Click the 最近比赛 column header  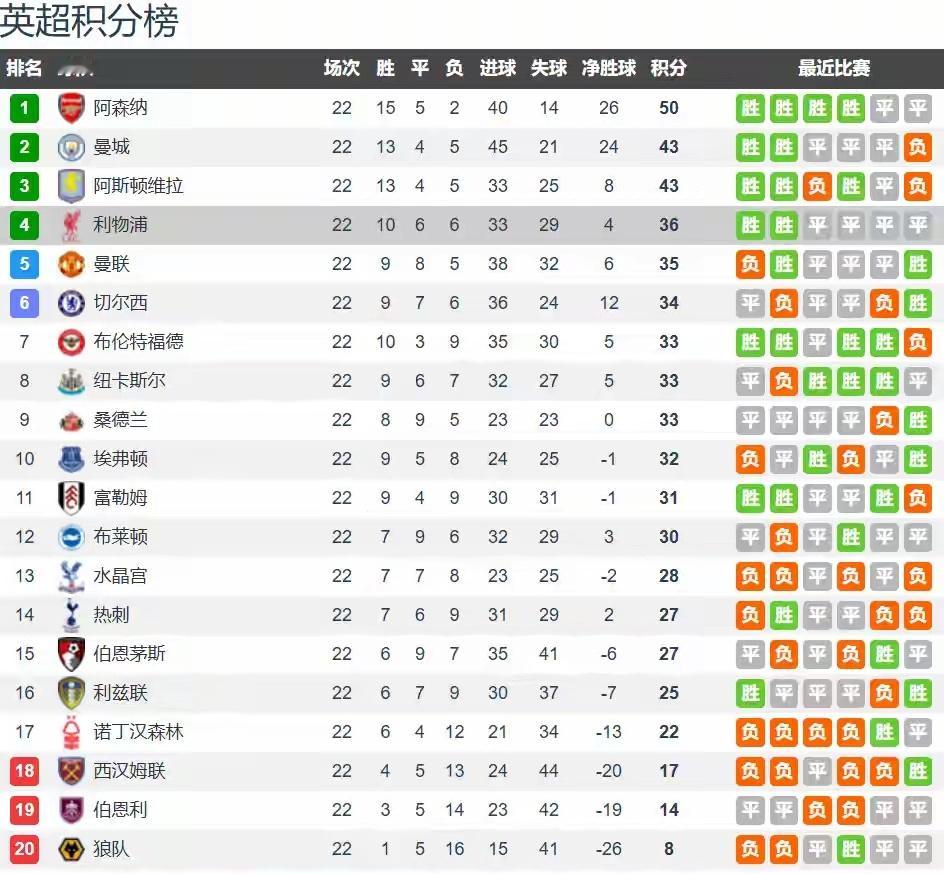coord(833,68)
